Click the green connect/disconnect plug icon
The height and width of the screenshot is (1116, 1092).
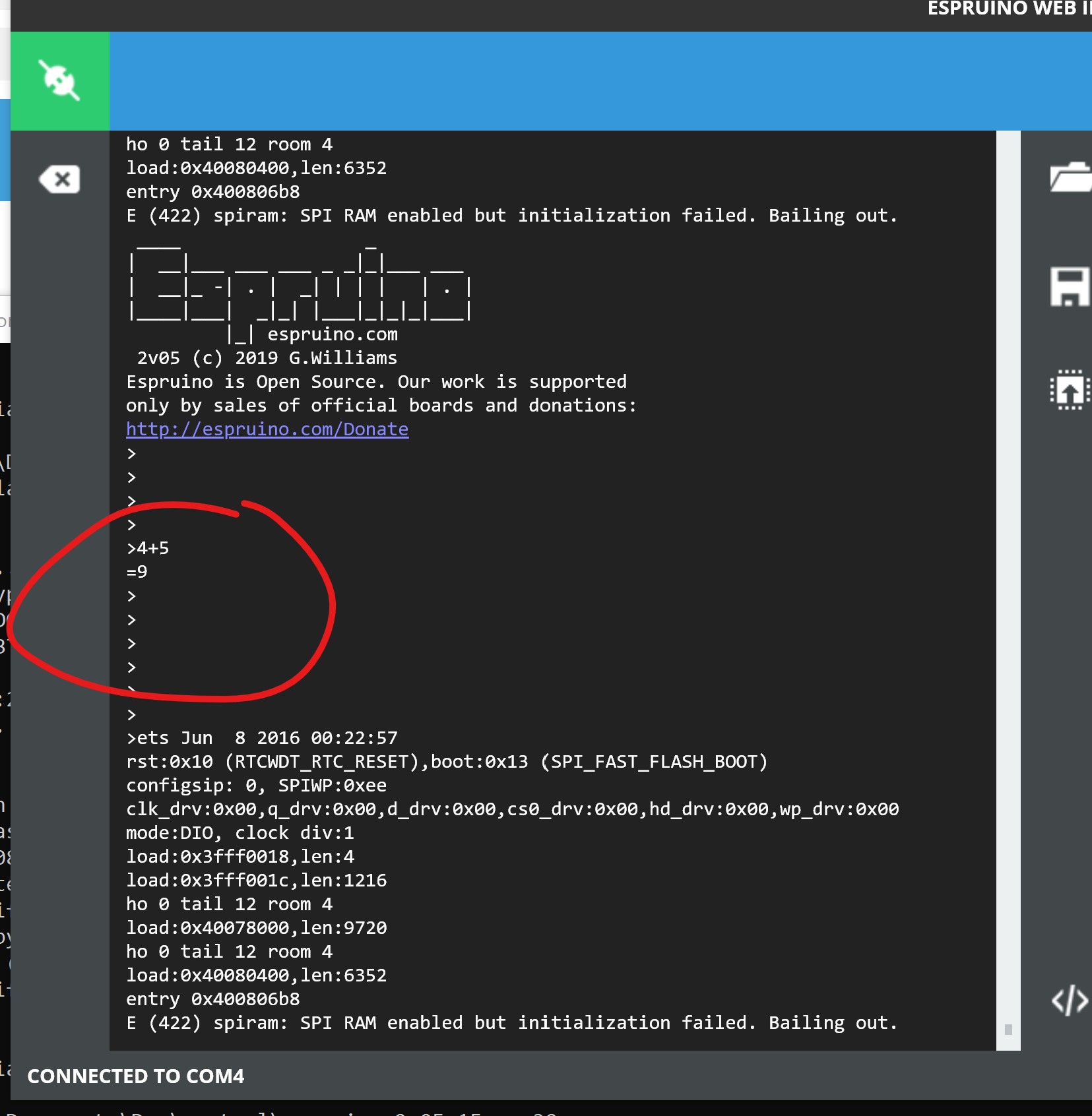59,80
